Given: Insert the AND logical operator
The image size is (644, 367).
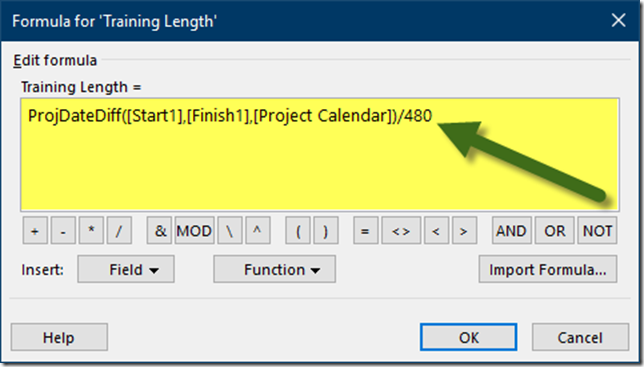Looking at the screenshot, I should [x=511, y=231].
